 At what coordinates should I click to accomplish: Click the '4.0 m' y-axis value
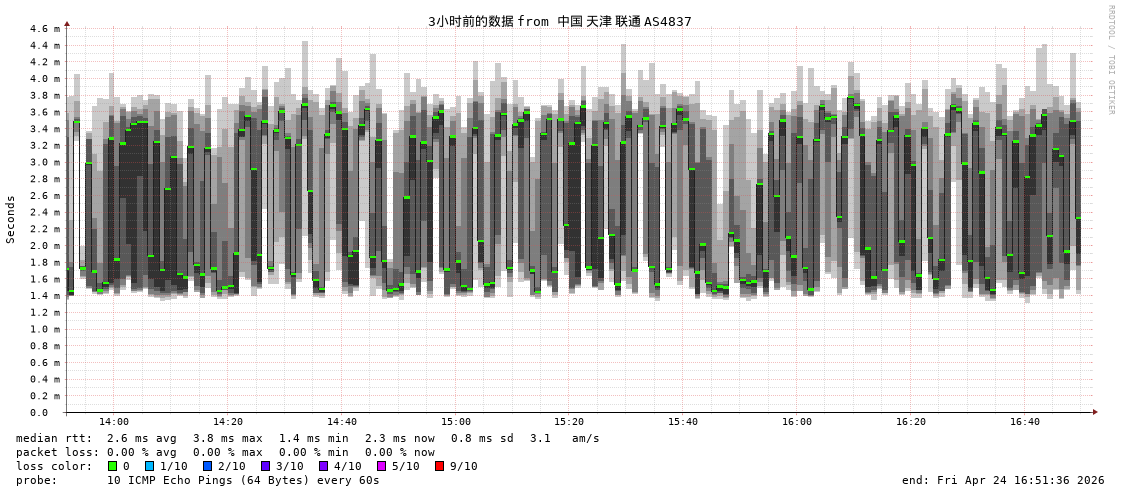45,79
